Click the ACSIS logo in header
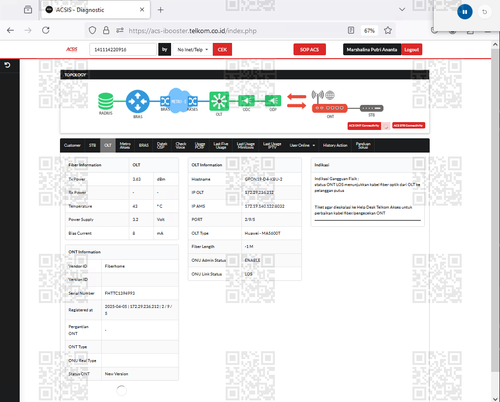 (x=72, y=49)
